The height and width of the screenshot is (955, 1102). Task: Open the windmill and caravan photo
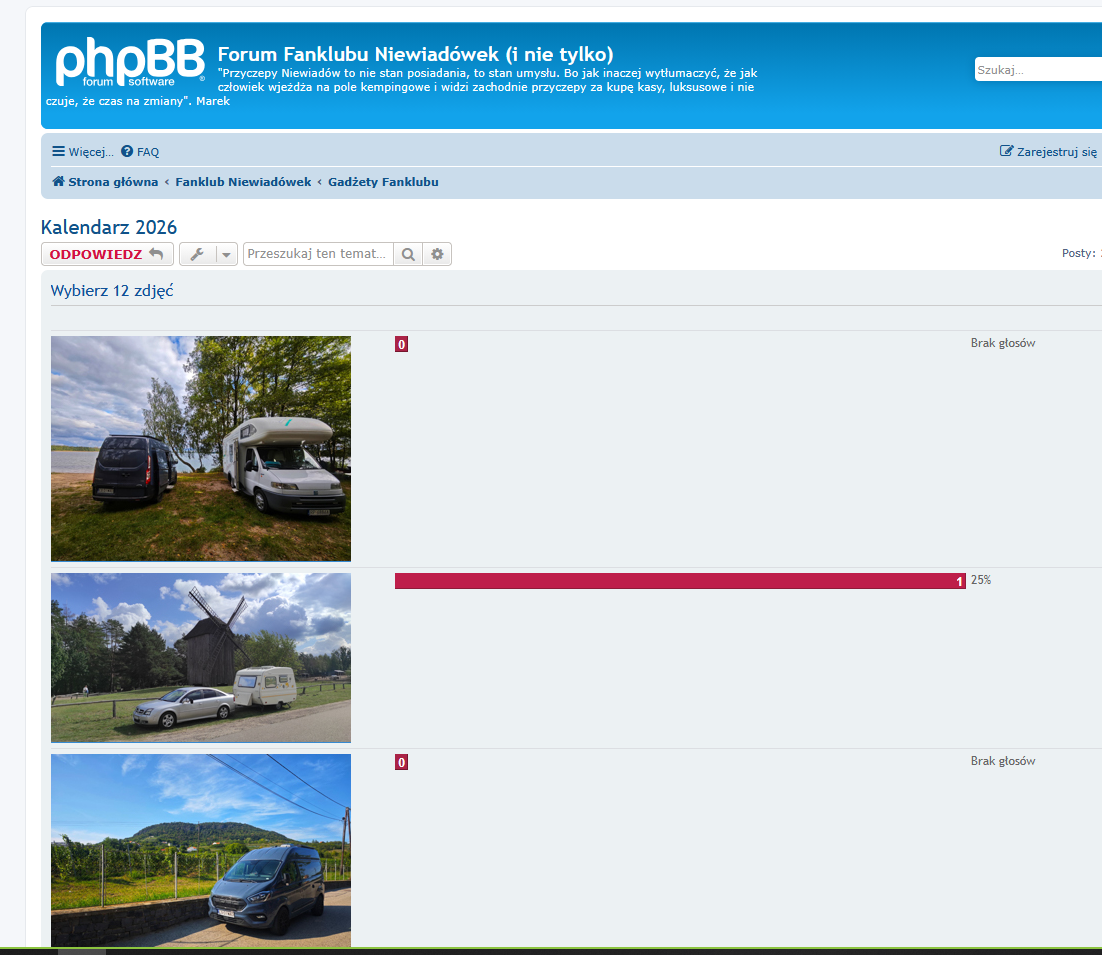point(201,657)
